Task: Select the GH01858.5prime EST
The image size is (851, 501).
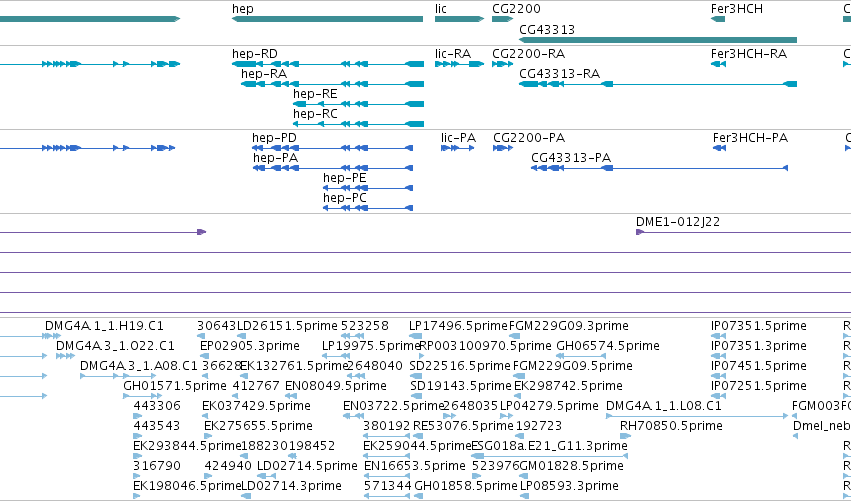Action: 419,496
